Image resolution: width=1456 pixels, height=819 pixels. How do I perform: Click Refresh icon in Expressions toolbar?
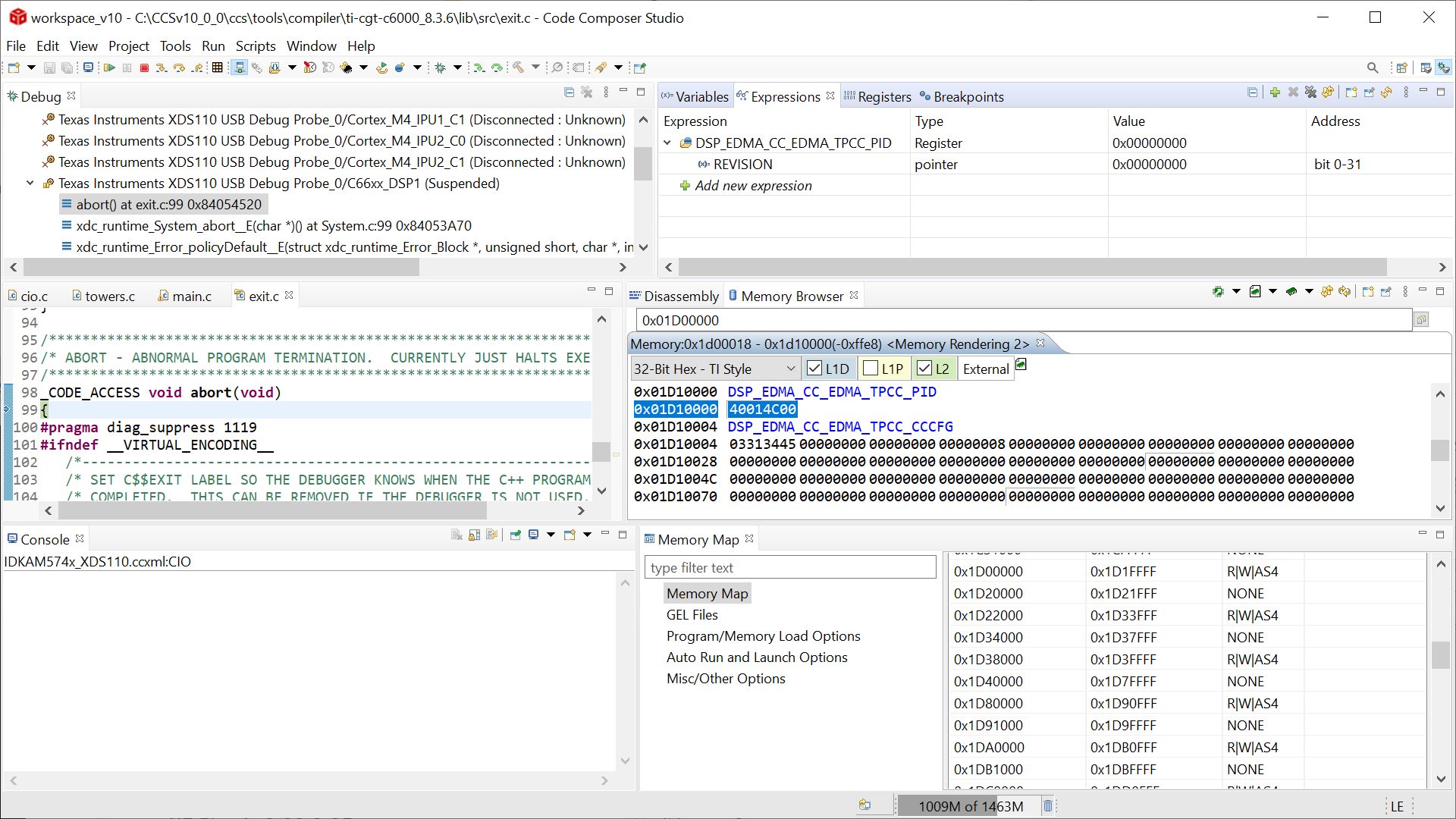1386,93
